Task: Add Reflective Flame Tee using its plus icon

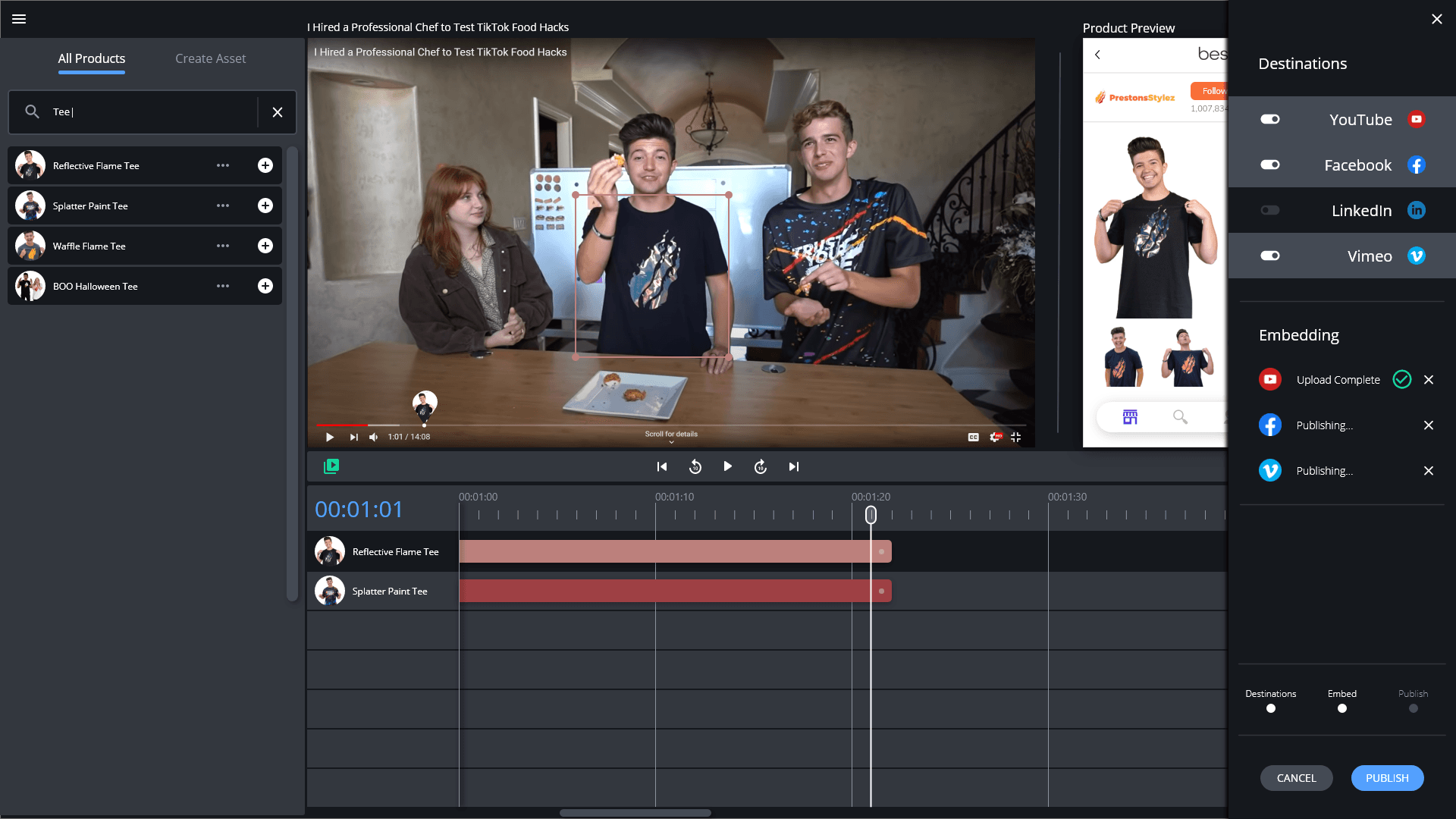Action: [265, 165]
